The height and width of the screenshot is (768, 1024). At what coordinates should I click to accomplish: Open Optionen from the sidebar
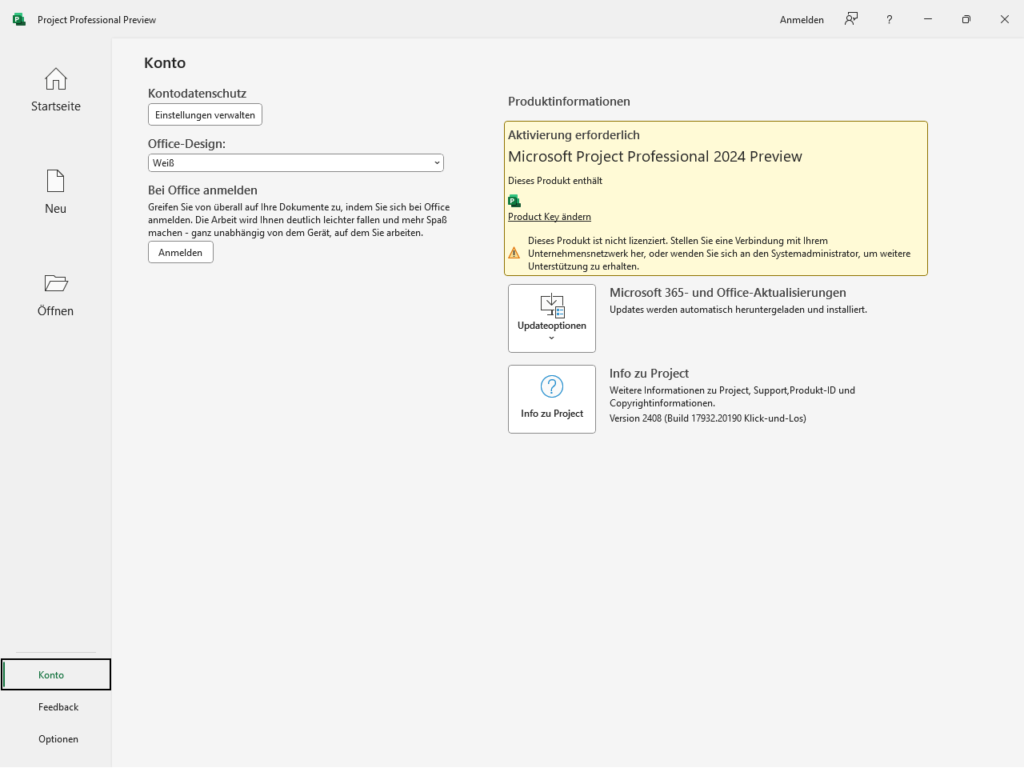click(x=58, y=739)
